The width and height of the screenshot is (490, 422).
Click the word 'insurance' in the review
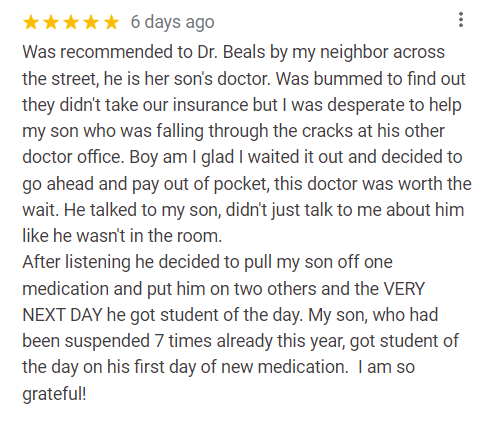[x=210, y=105]
